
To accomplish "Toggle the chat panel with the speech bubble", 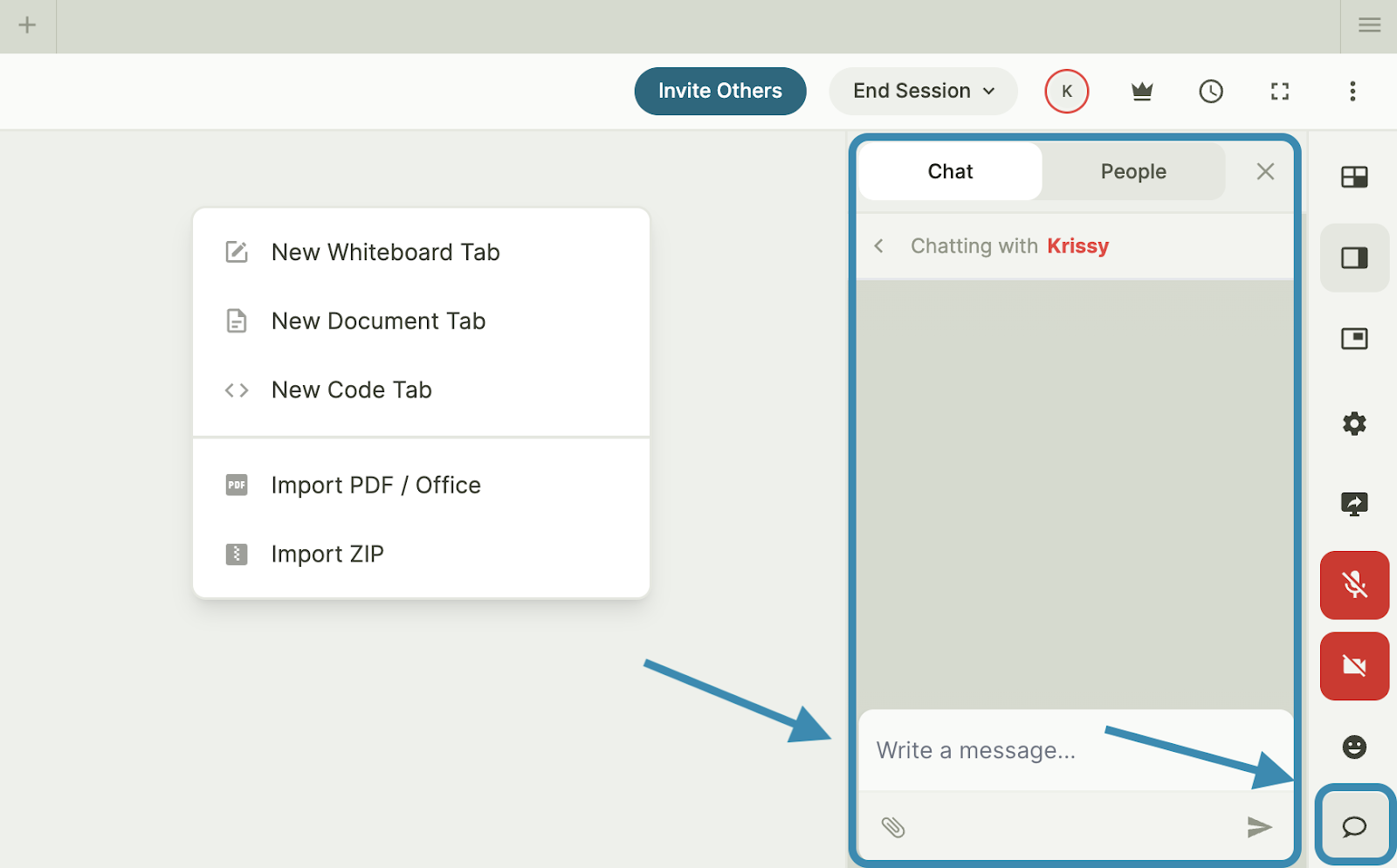I will click(x=1354, y=826).
